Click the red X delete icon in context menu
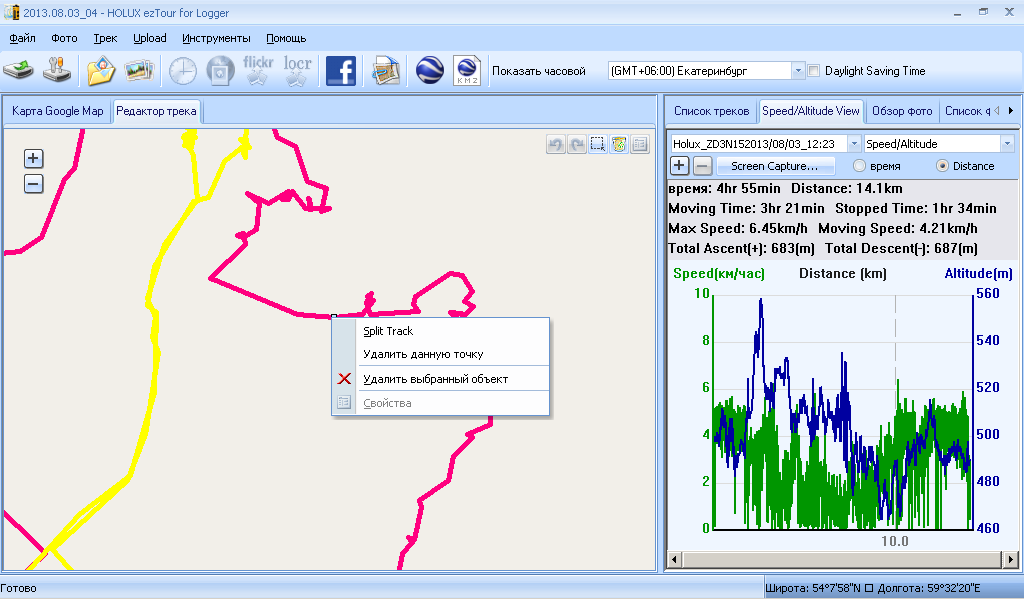Viewport: 1024px width, 600px height. (344, 379)
